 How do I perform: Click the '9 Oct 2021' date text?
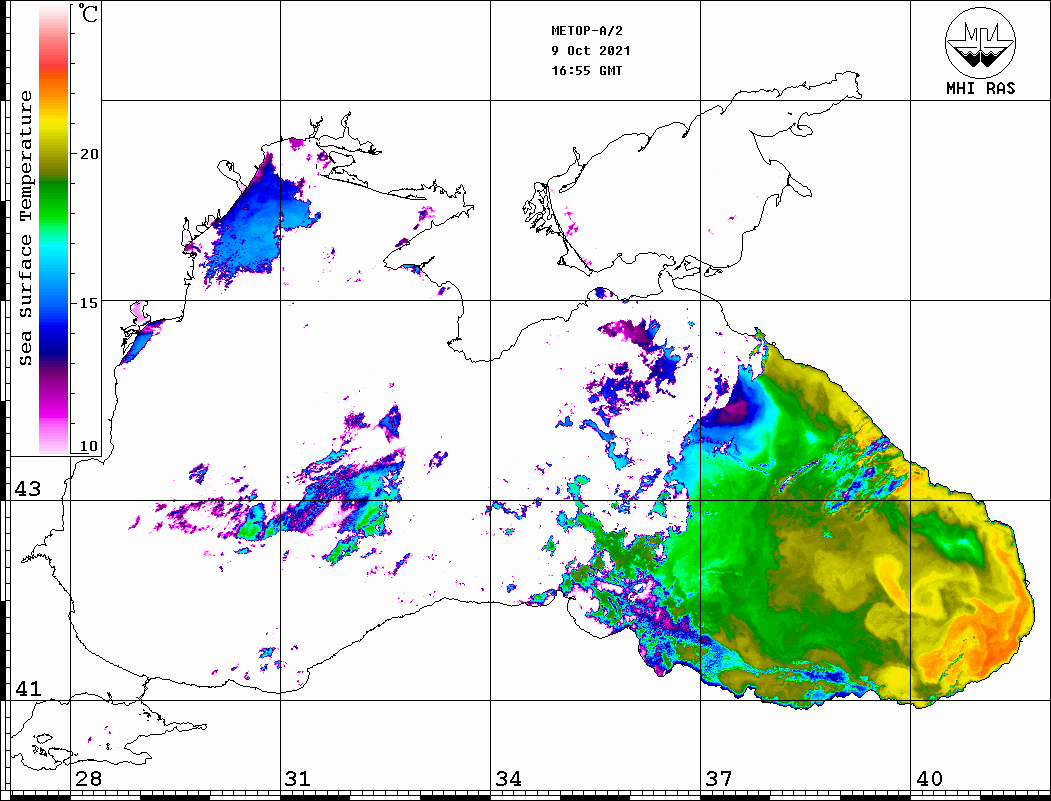[x=591, y=51]
